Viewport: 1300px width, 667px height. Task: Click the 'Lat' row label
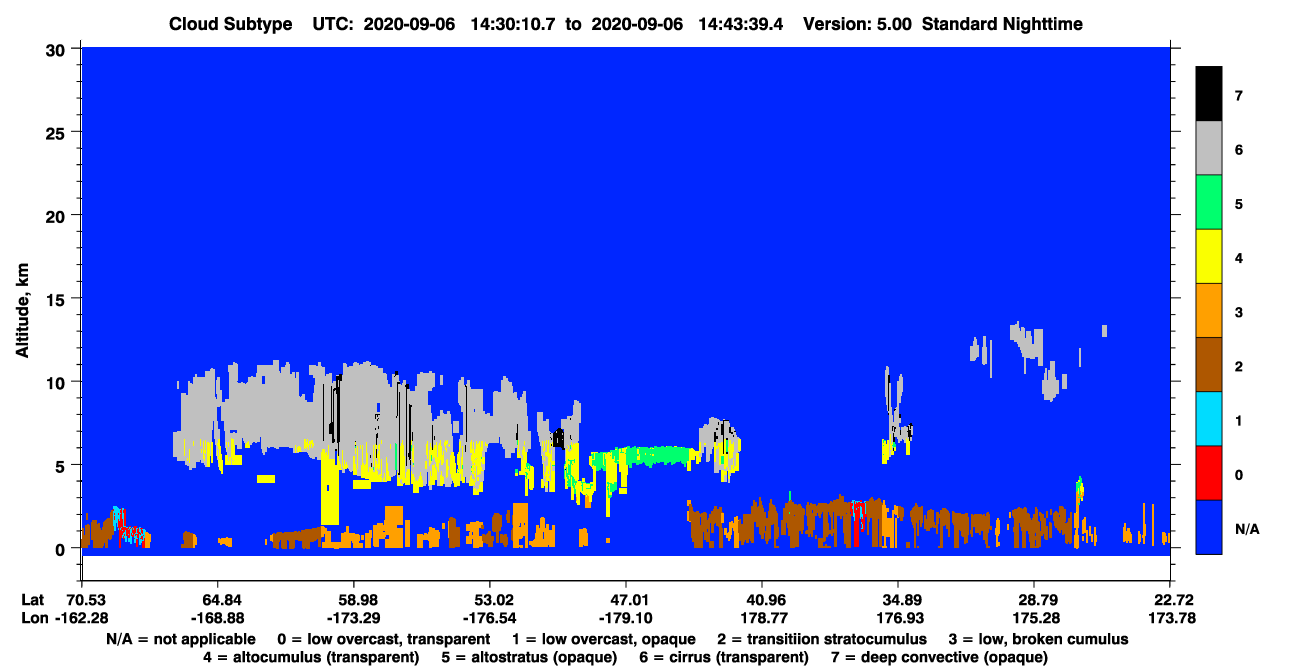[x=32, y=600]
